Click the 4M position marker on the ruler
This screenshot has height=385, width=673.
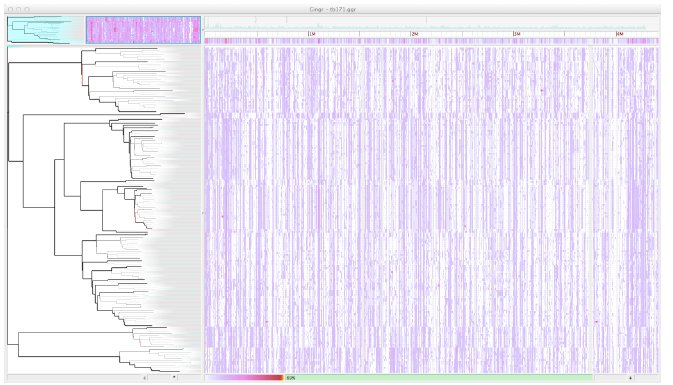click(x=619, y=33)
